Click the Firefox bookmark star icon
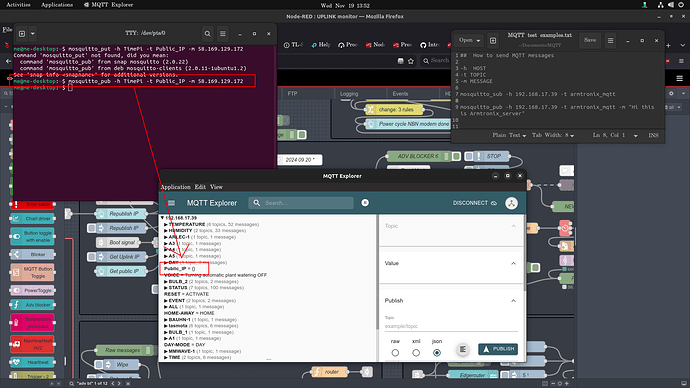690x388 pixels. tap(411, 61)
